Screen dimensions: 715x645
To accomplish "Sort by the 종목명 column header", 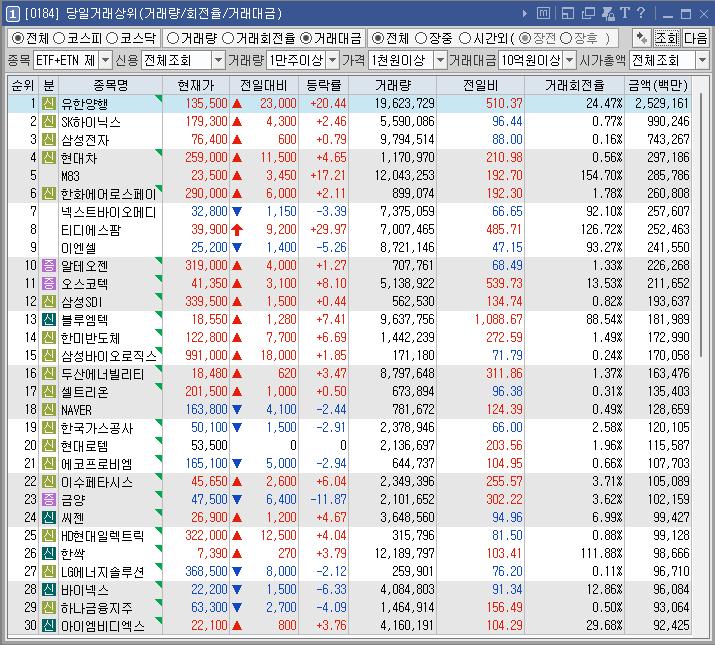I will 110,85.
